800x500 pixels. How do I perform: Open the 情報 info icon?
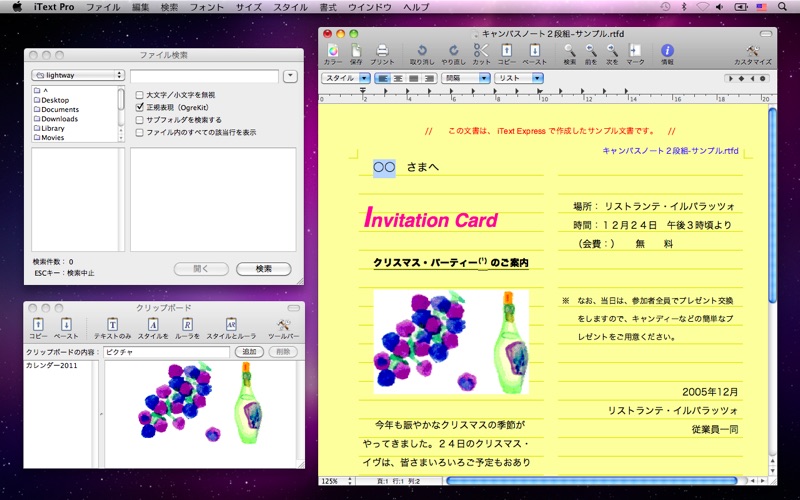pyautogui.click(x=667, y=51)
